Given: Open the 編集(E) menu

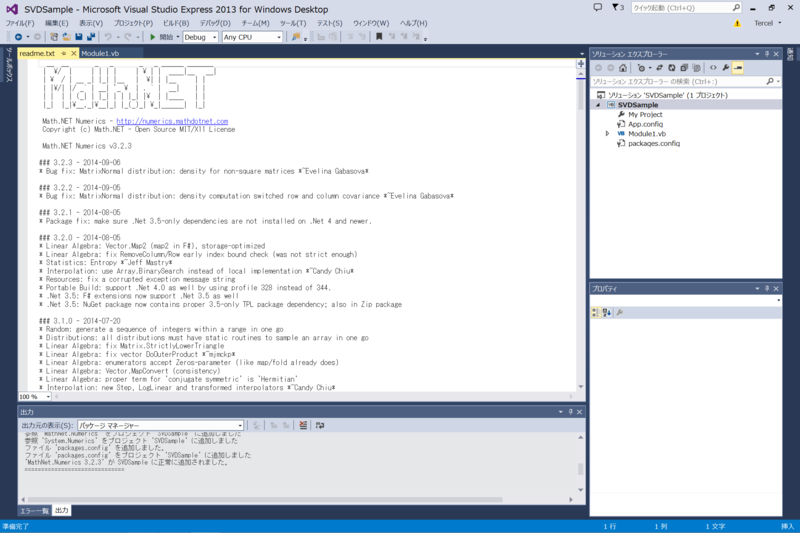Looking at the screenshot, I should tap(56, 23).
